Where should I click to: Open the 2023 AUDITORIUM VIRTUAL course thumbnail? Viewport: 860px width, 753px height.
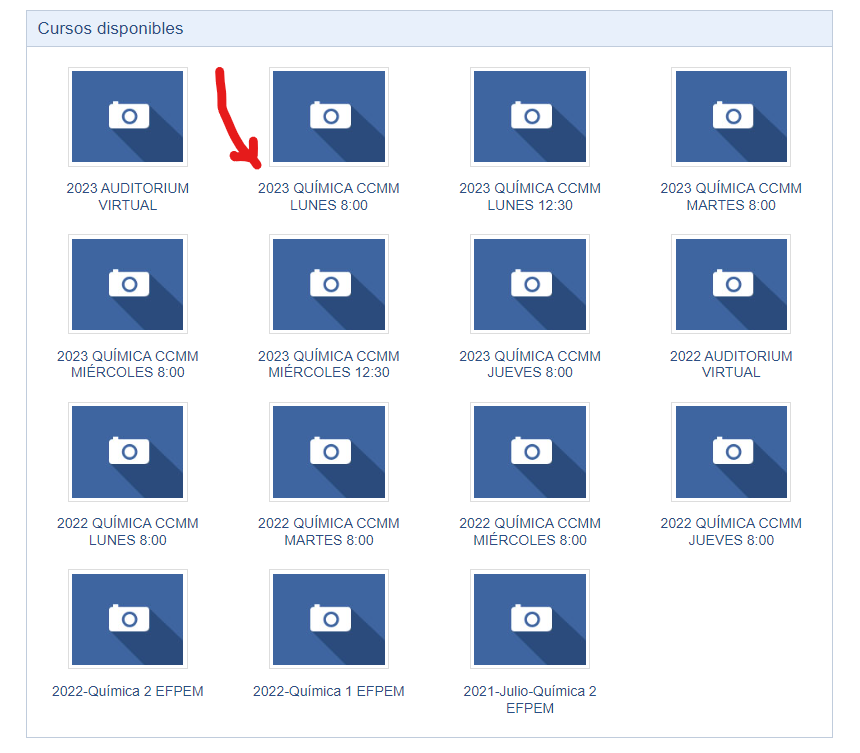(128, 117)
